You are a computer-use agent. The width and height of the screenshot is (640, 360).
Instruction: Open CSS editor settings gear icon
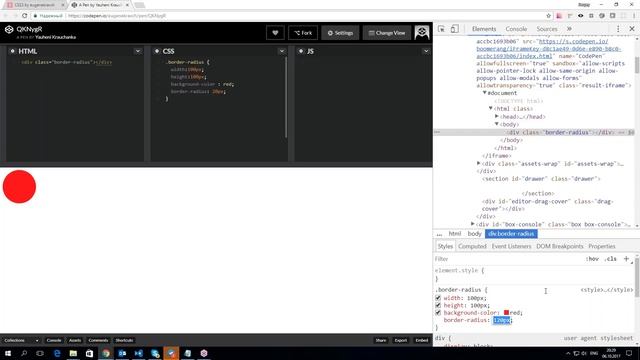tap(157, 51)
